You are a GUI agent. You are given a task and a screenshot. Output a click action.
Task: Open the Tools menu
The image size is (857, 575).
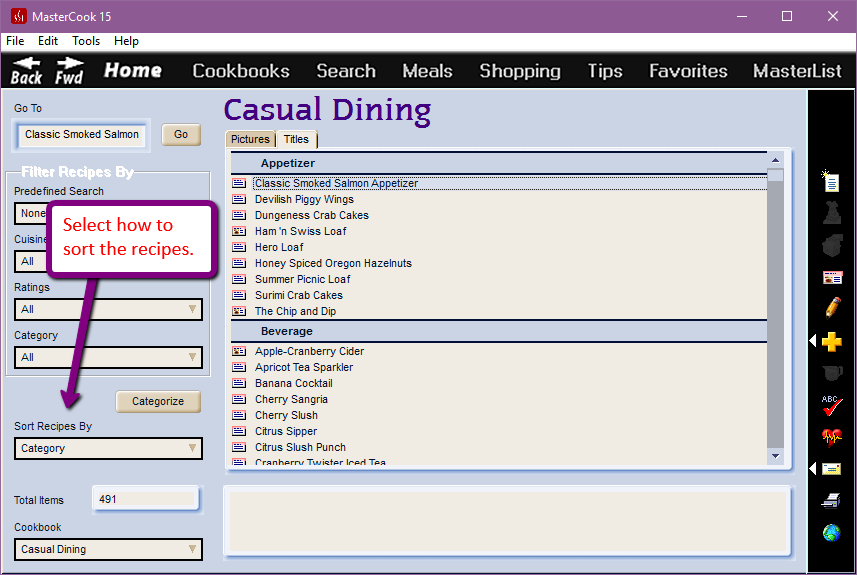(86, 41)
